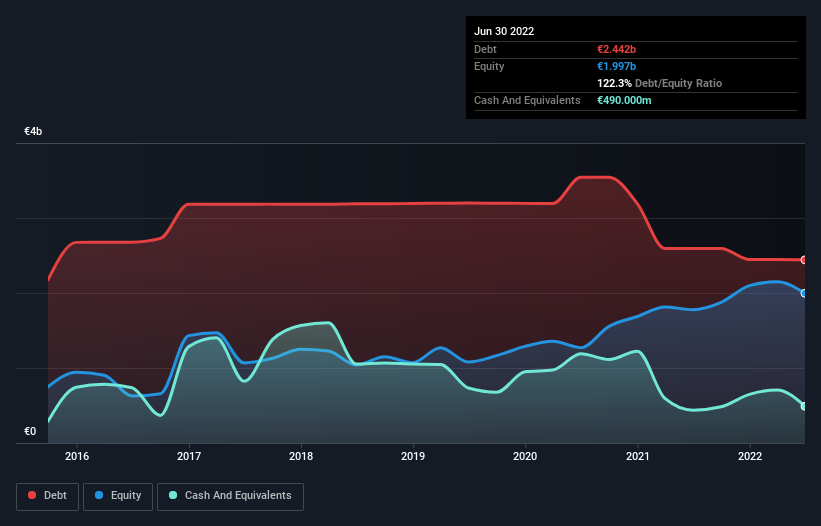This screenshot has width=821, height=526.
Task: Click the €2.442b debt value
Action: tap(616, 49)
